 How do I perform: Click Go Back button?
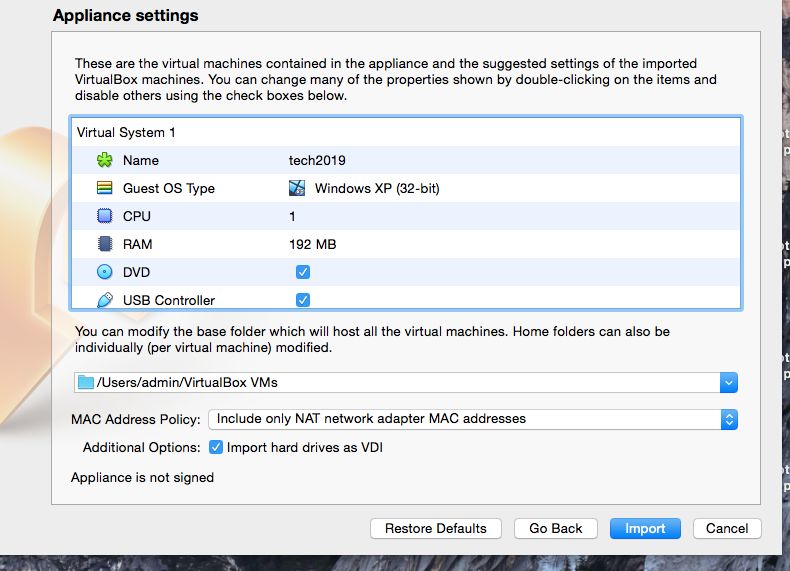[555, 528]
